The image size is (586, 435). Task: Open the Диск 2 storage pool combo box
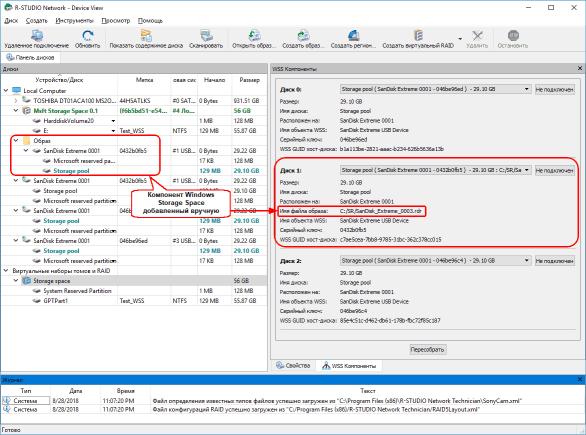click(x=435, y=260)
